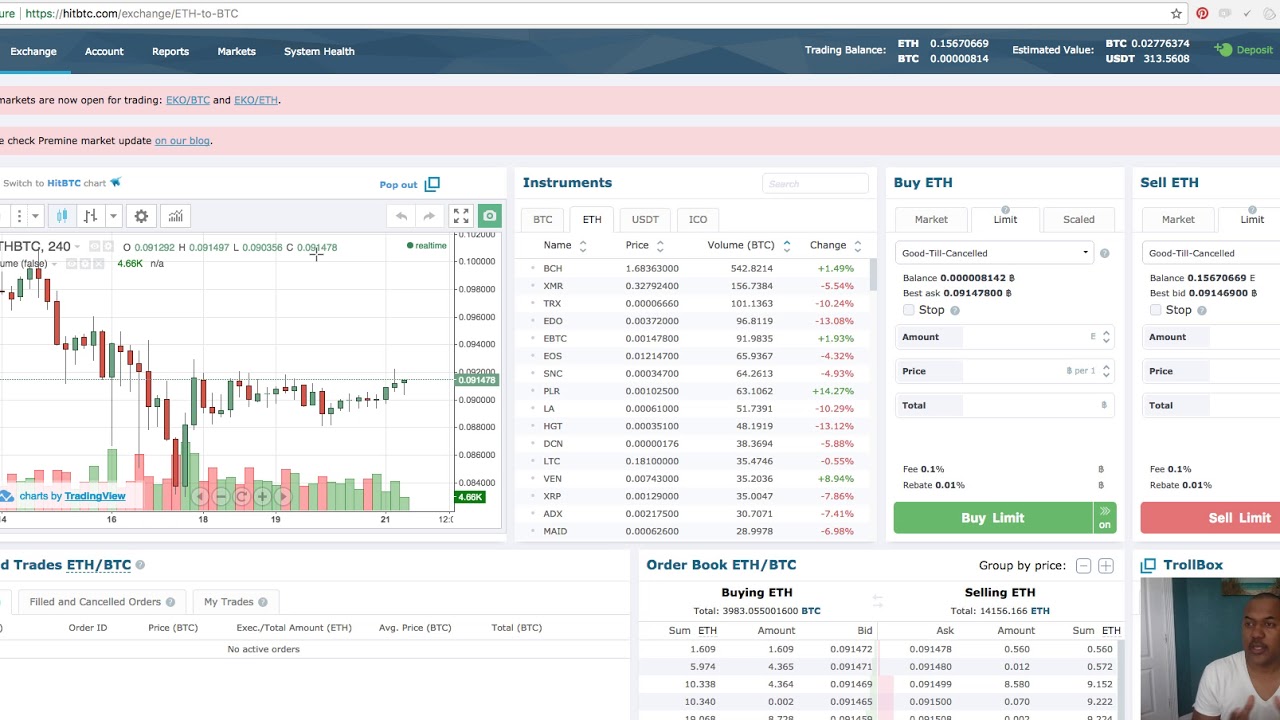Remove Volume indicator with X icon

(98, 264)
